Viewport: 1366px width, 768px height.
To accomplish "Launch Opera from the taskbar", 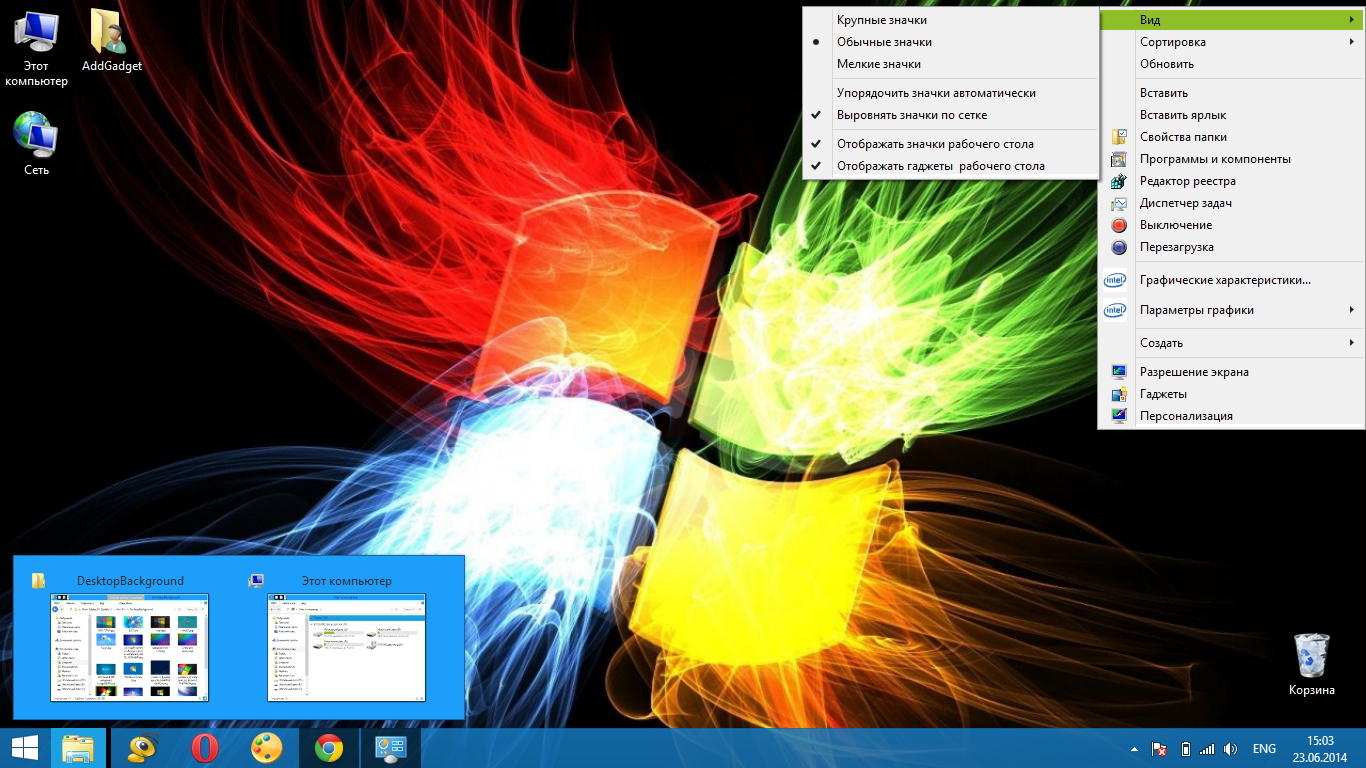I will point(205,748).
